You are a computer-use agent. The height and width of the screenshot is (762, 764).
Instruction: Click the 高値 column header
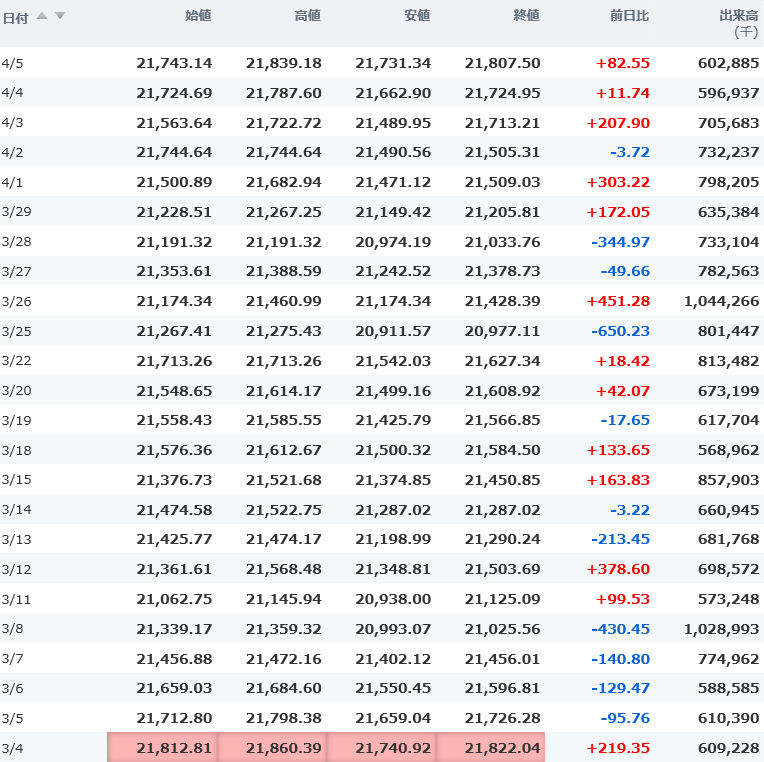point(307,16)
